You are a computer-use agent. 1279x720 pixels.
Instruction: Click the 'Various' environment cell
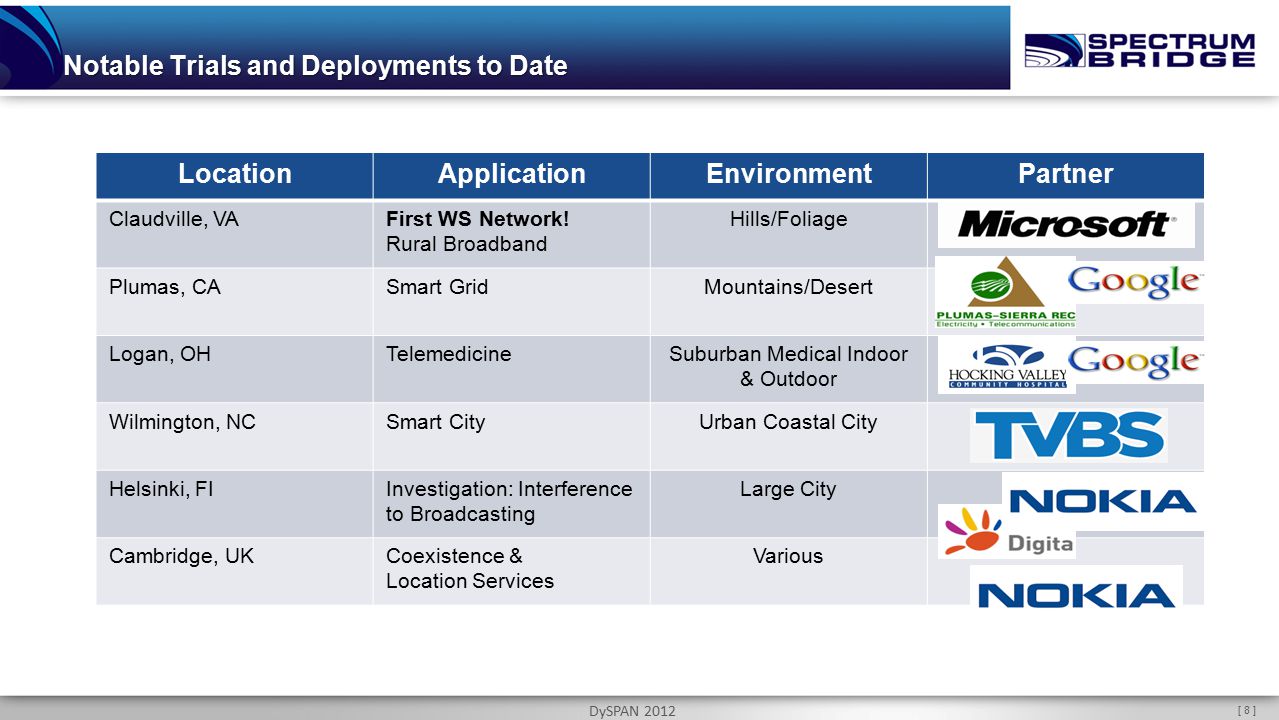click(x=789, y=571)
